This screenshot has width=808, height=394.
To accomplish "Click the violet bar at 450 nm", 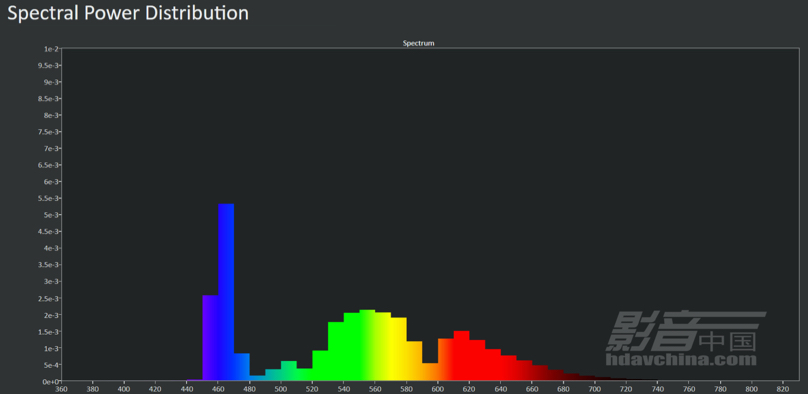I will [210, 338].
